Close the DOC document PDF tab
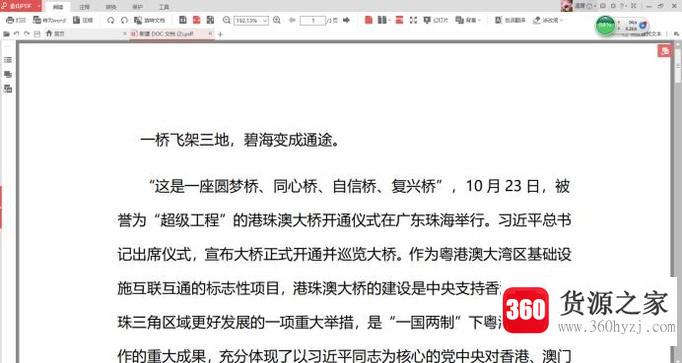The height and width of the screenshot is (363, 682). 211,33
